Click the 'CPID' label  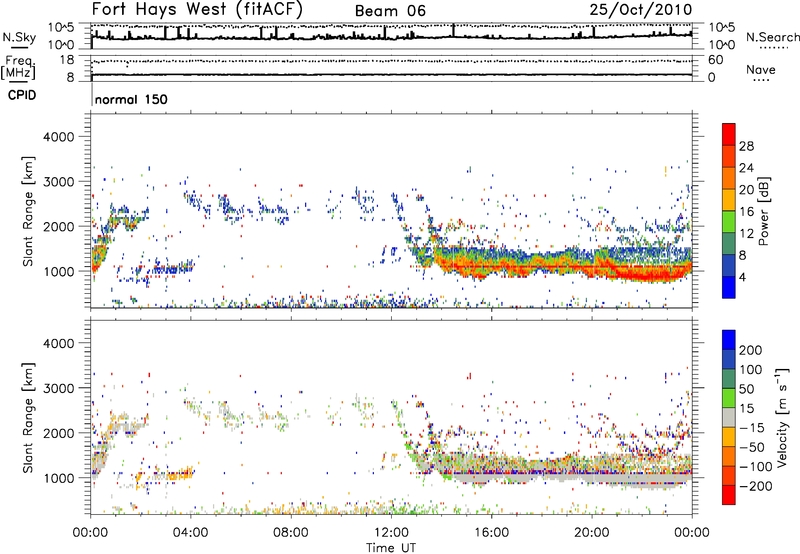22,95
